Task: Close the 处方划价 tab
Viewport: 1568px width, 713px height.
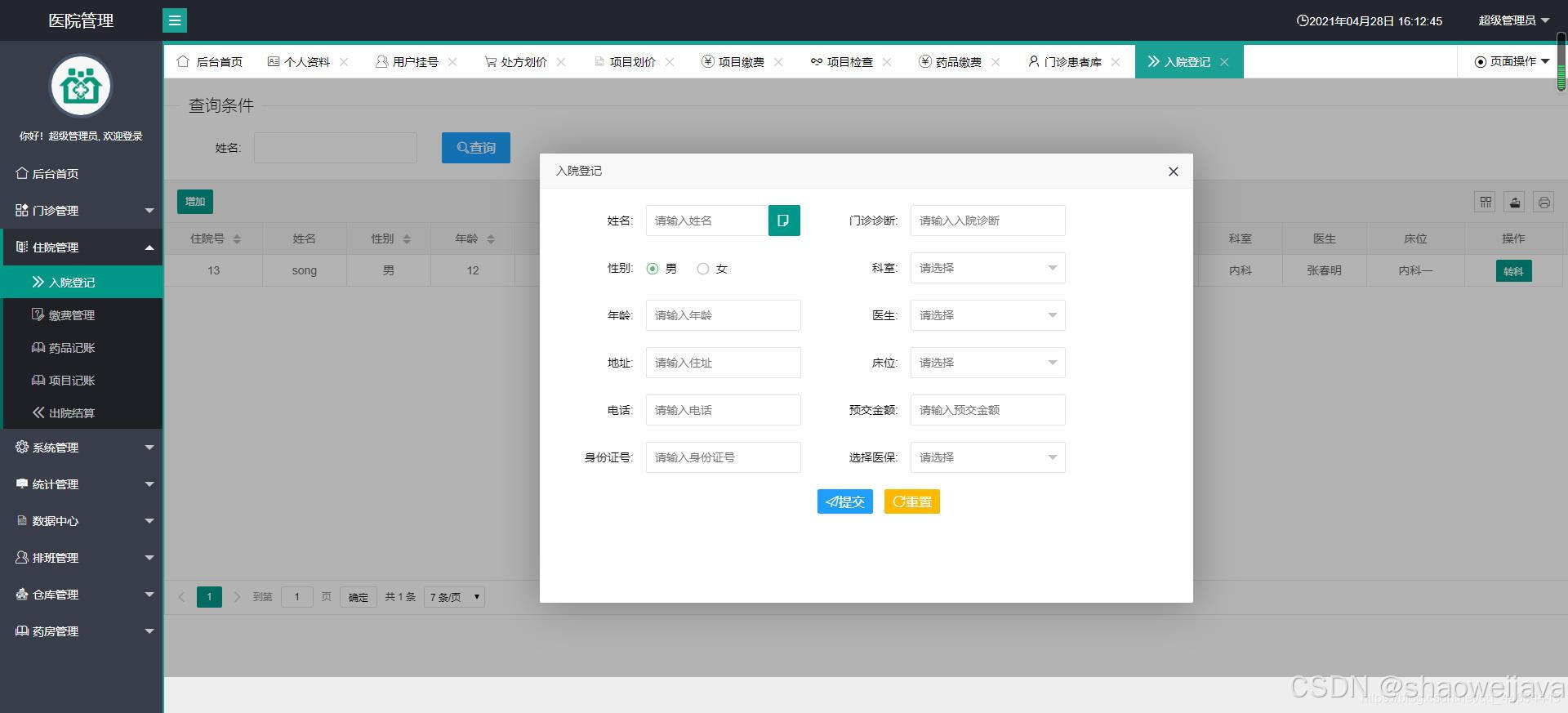Action: tap(562, 62)
